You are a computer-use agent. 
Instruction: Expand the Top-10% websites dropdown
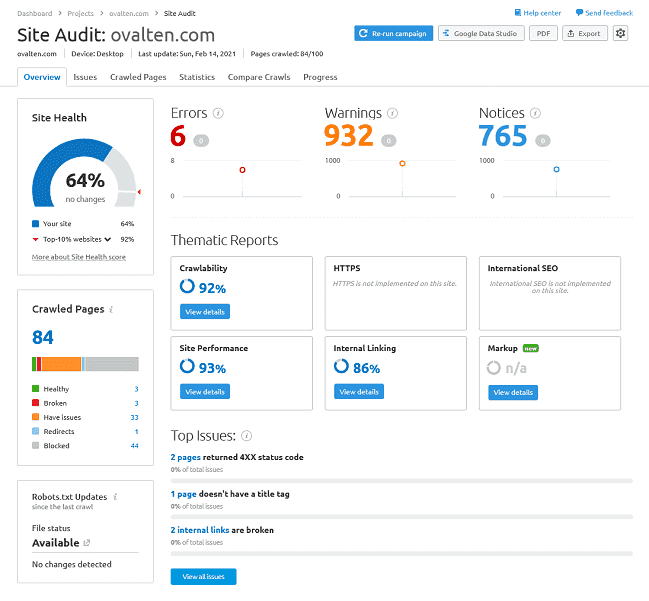click(x=108, y=239)
